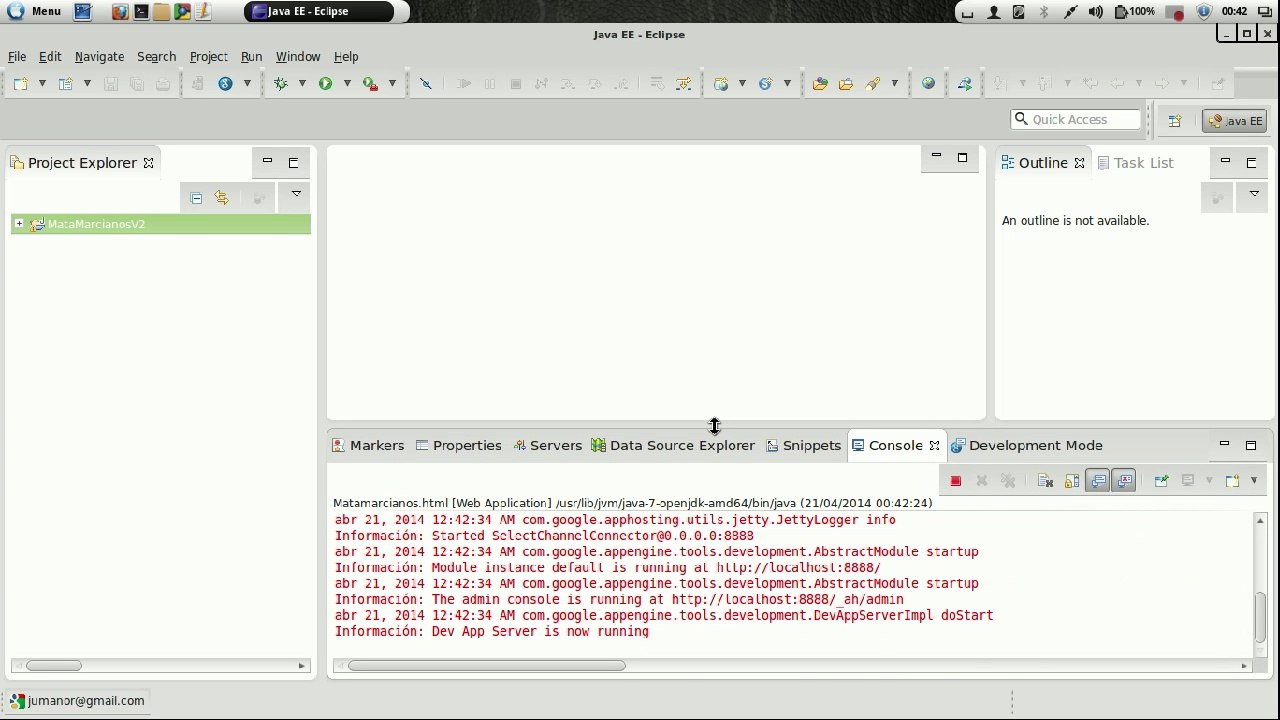Open the New wizard dropdown arrow
1280x720 pixels.
[42, 84]
